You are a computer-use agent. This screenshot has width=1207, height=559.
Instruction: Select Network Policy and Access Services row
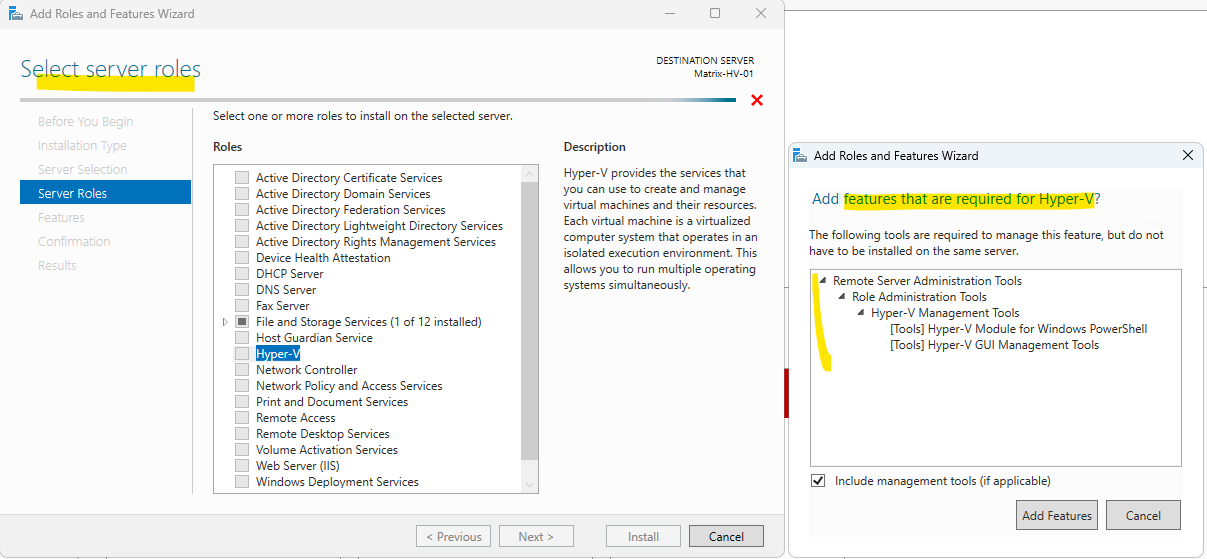(349, 386)
